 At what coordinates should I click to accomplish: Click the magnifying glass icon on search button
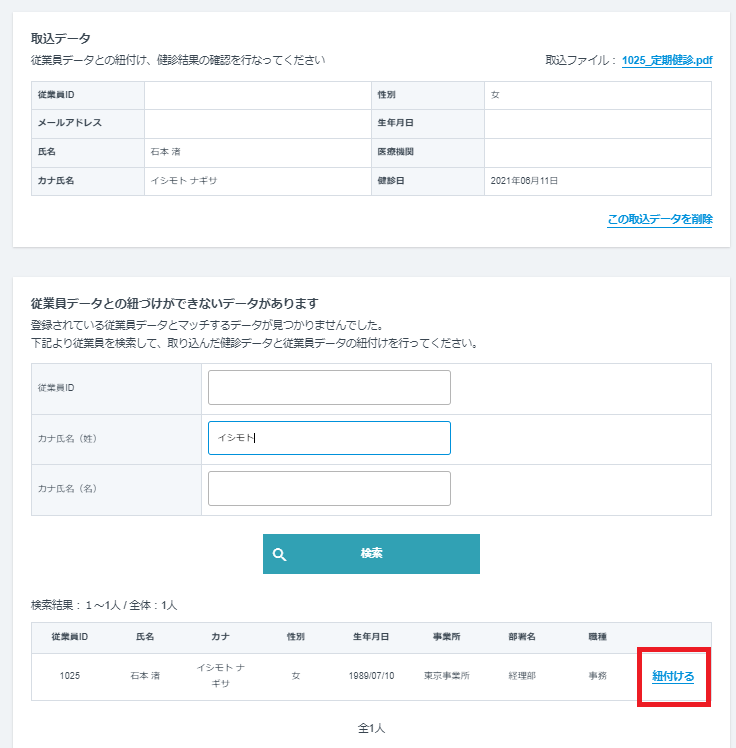click(x=280, y=554)
